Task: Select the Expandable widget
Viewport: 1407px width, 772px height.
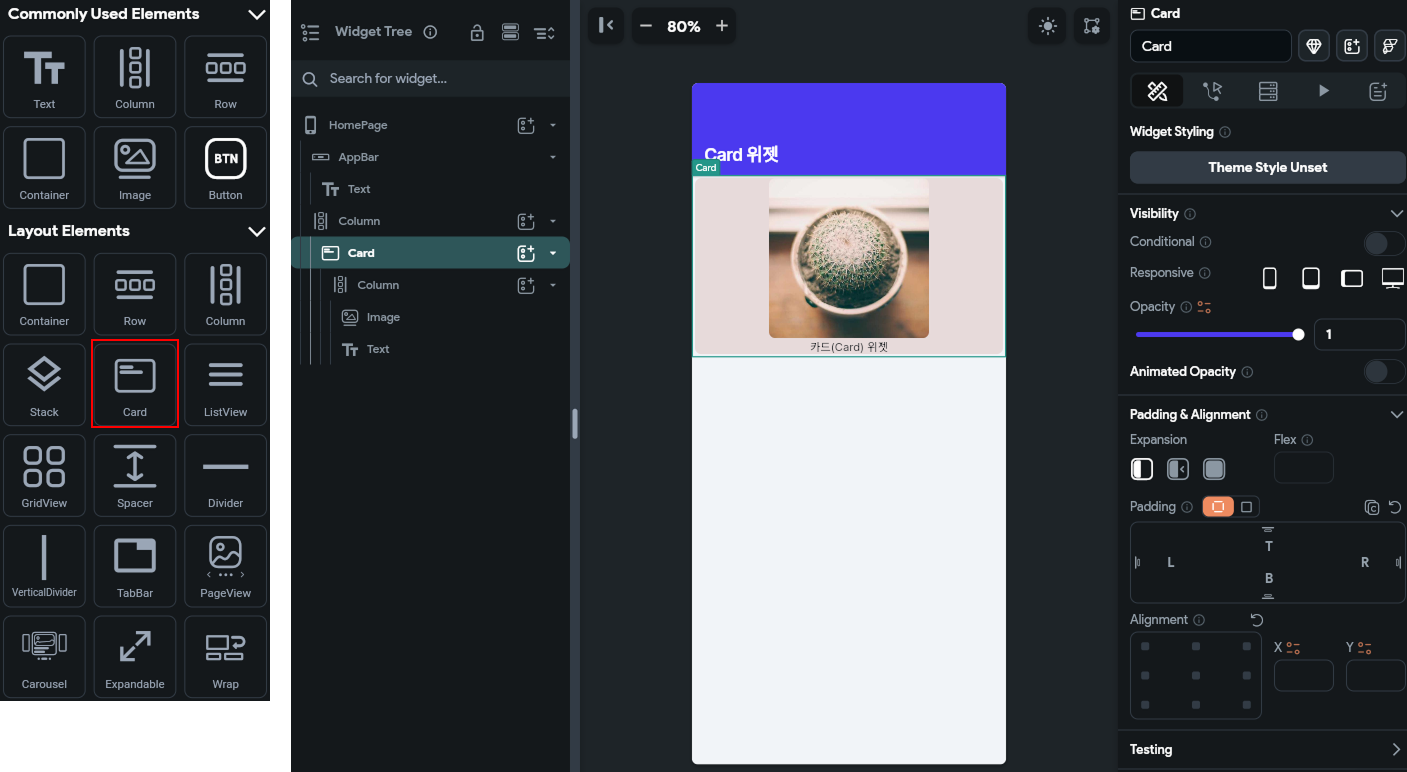Action: [x=135, y=657]
